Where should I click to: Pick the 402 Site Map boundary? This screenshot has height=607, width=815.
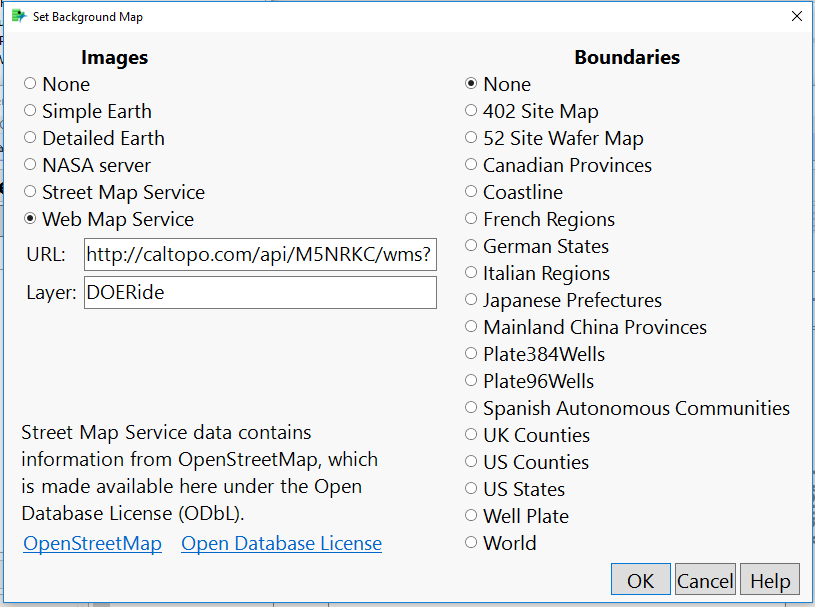pyautogui.click(x=471, y=111)
